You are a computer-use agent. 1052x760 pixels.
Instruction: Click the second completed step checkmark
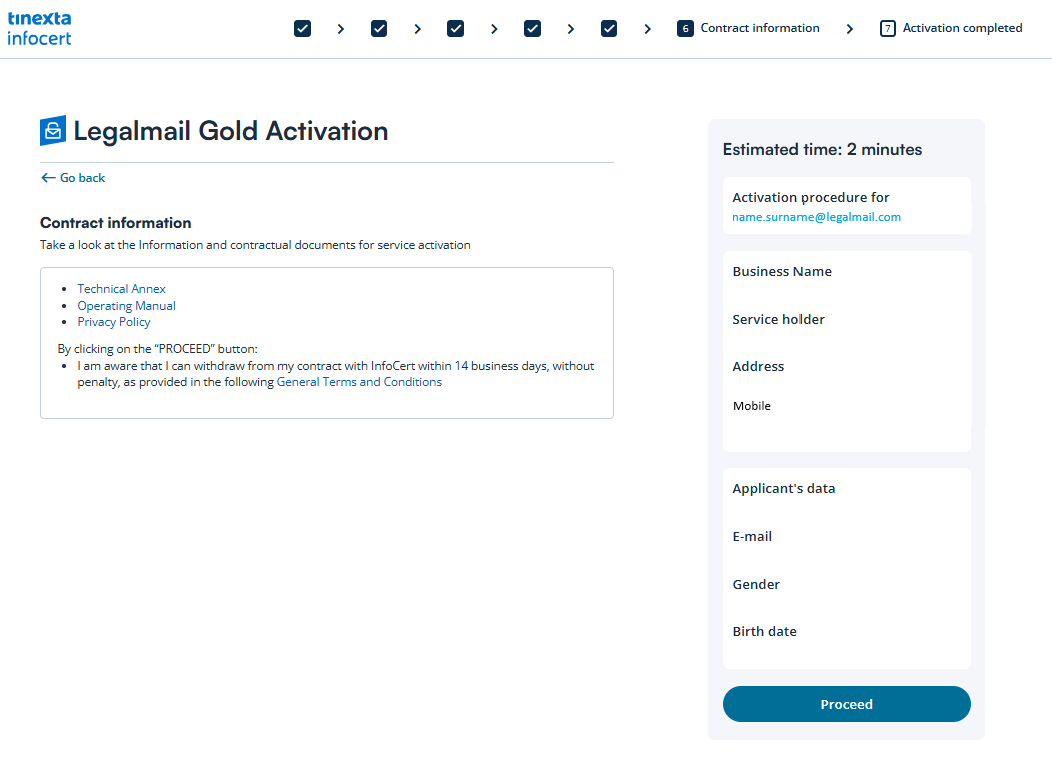tap(379, 28)
